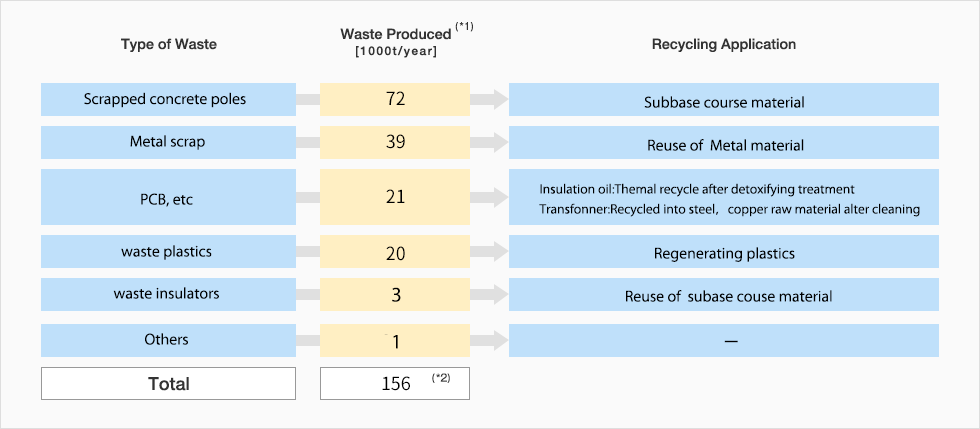Click the Total label box
Viewport: 980px width, 429px height.
tap(168, 384)
